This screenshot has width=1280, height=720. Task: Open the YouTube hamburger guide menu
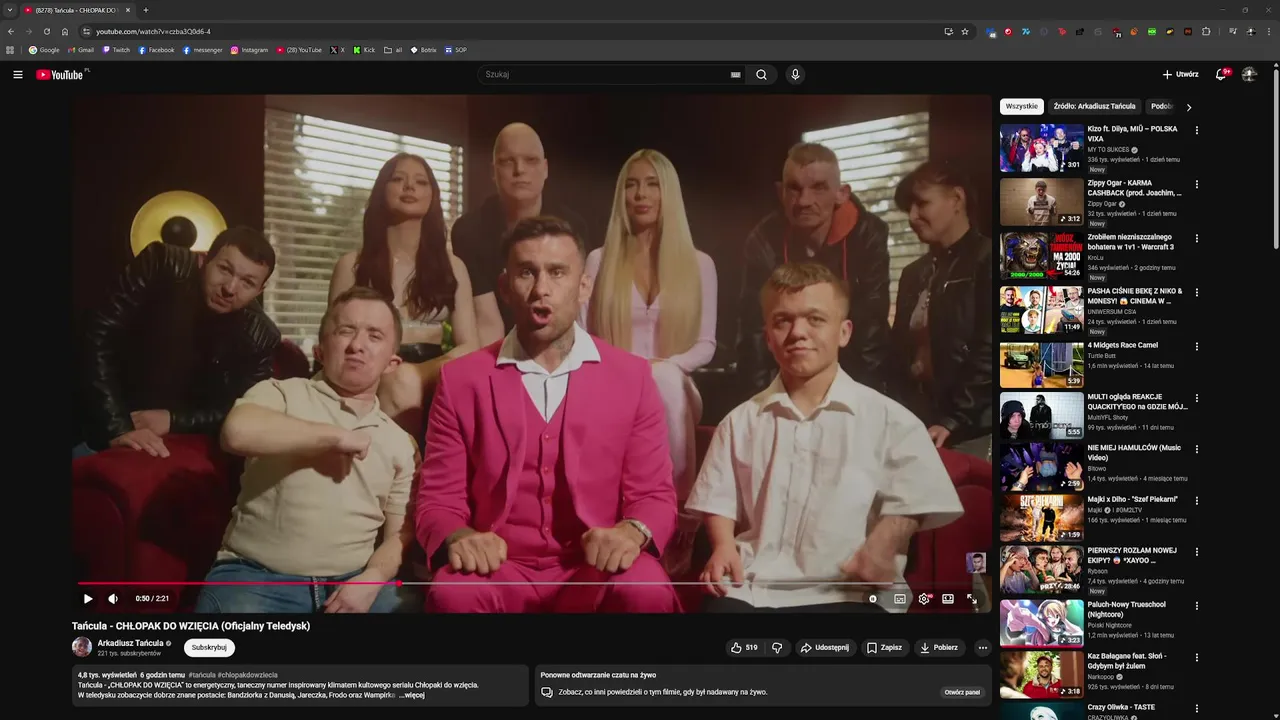pyautogui.click(x=17, y=75)
